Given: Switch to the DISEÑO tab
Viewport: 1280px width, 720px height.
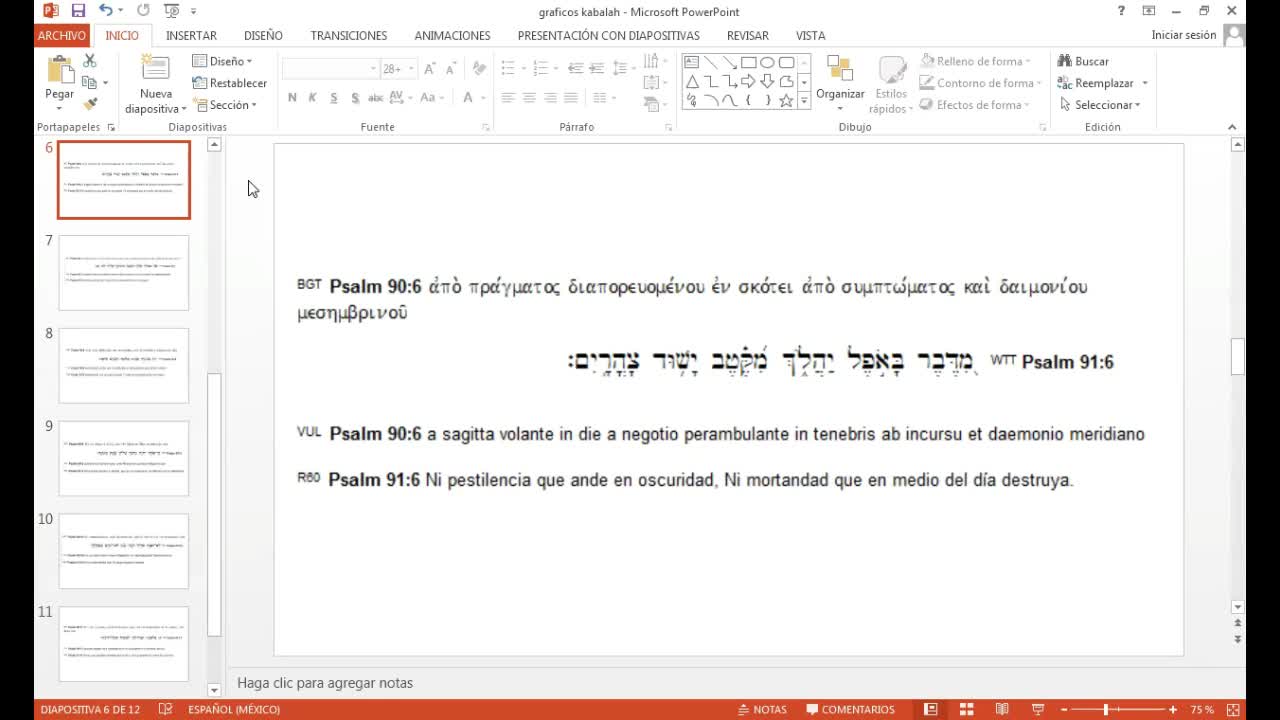Looking at the screenshot, I should click(x=263, y=35).
